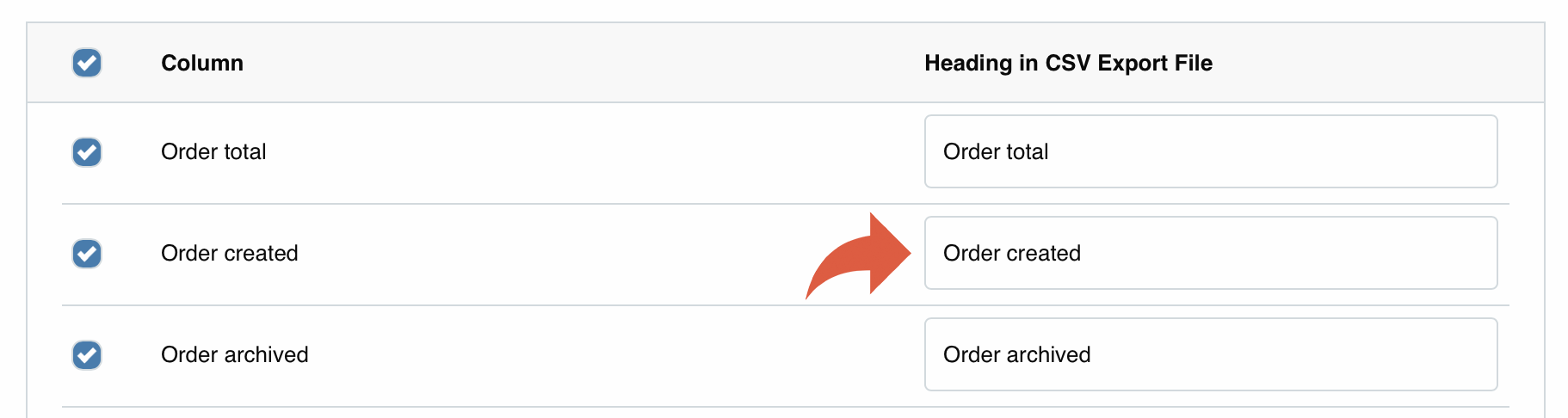
Task: Click the checkmark icon beside Order archived
Action: click(x=87, y=355)
